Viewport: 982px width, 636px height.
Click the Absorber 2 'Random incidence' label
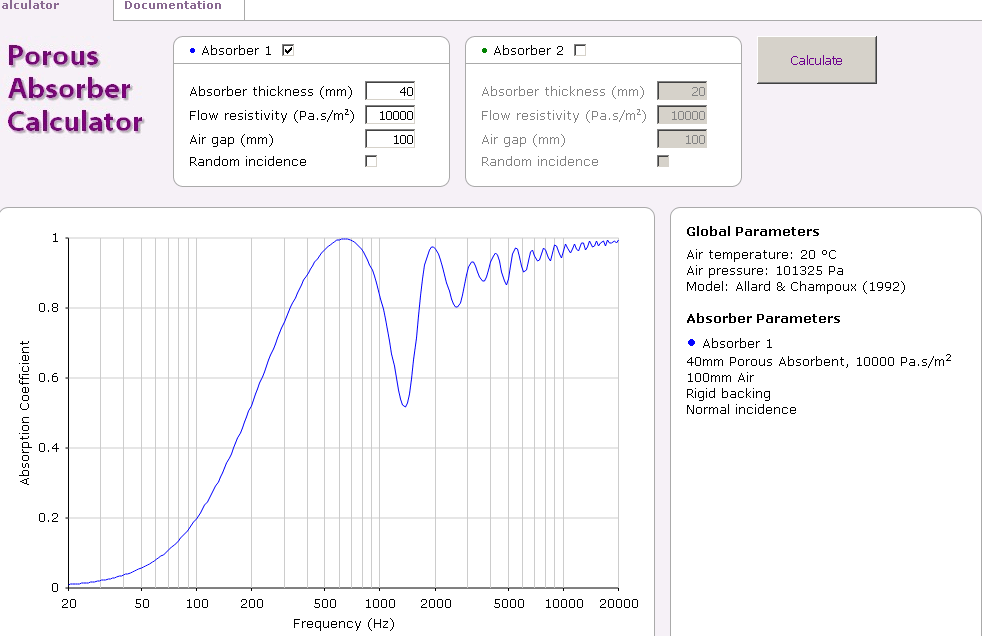coord(540,162)
